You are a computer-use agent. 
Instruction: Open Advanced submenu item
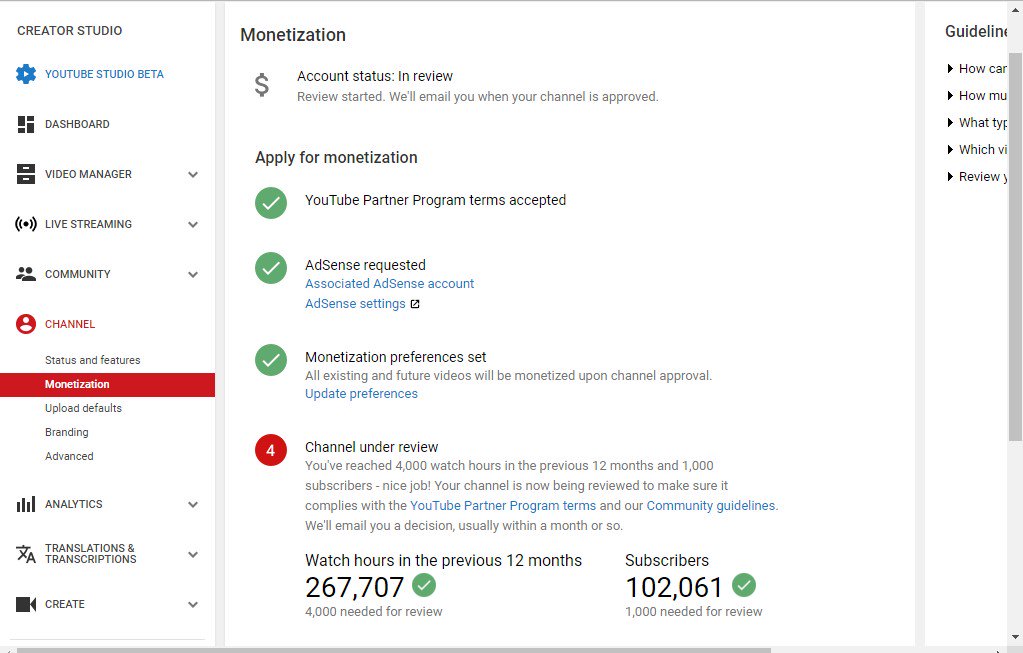[69, 456]
